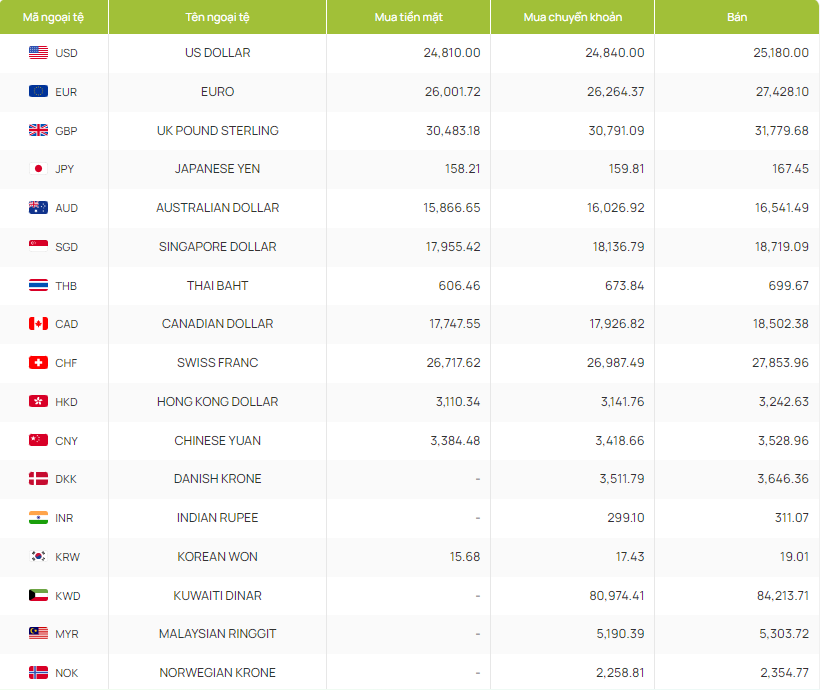Select the Canada flag icon

(38, 324)
